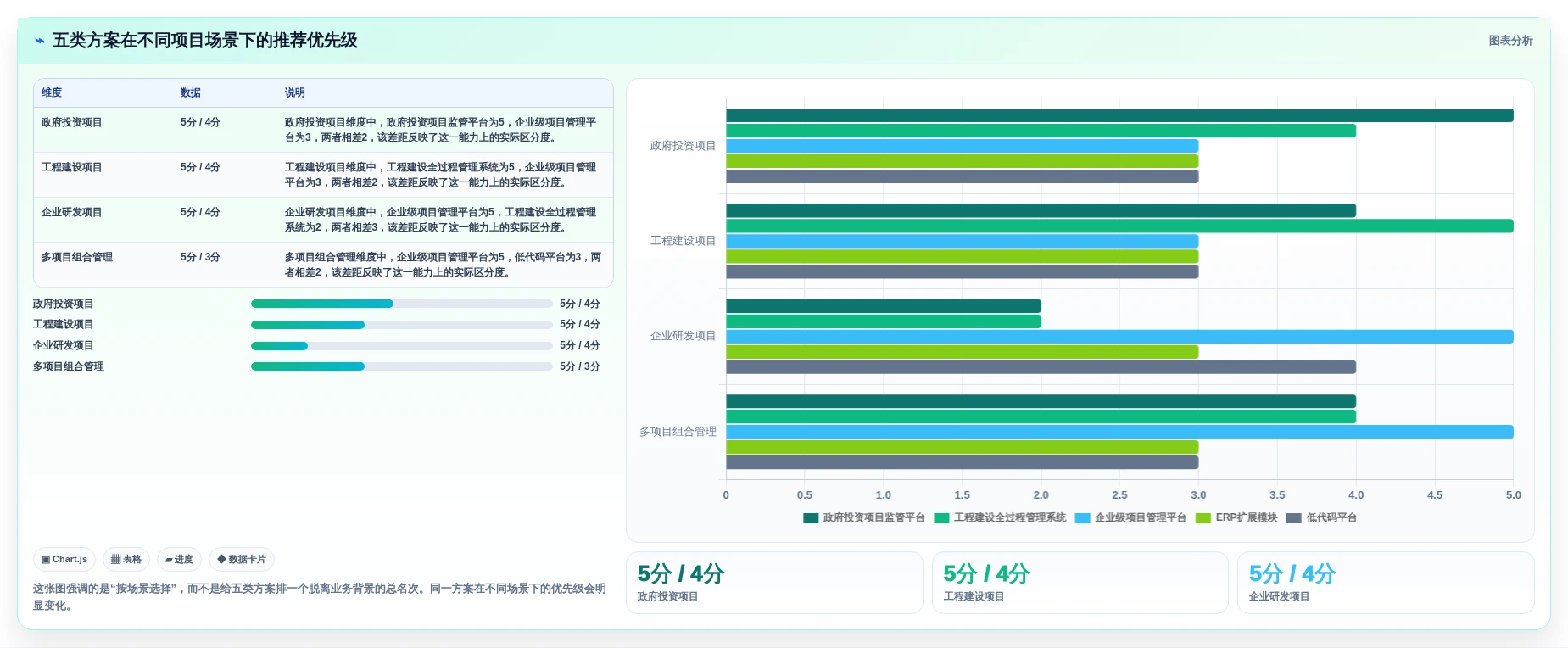Toggle the 企业级项目管理平台 legend item
The image size is (1568, 648).
[x=1130, y=517]
